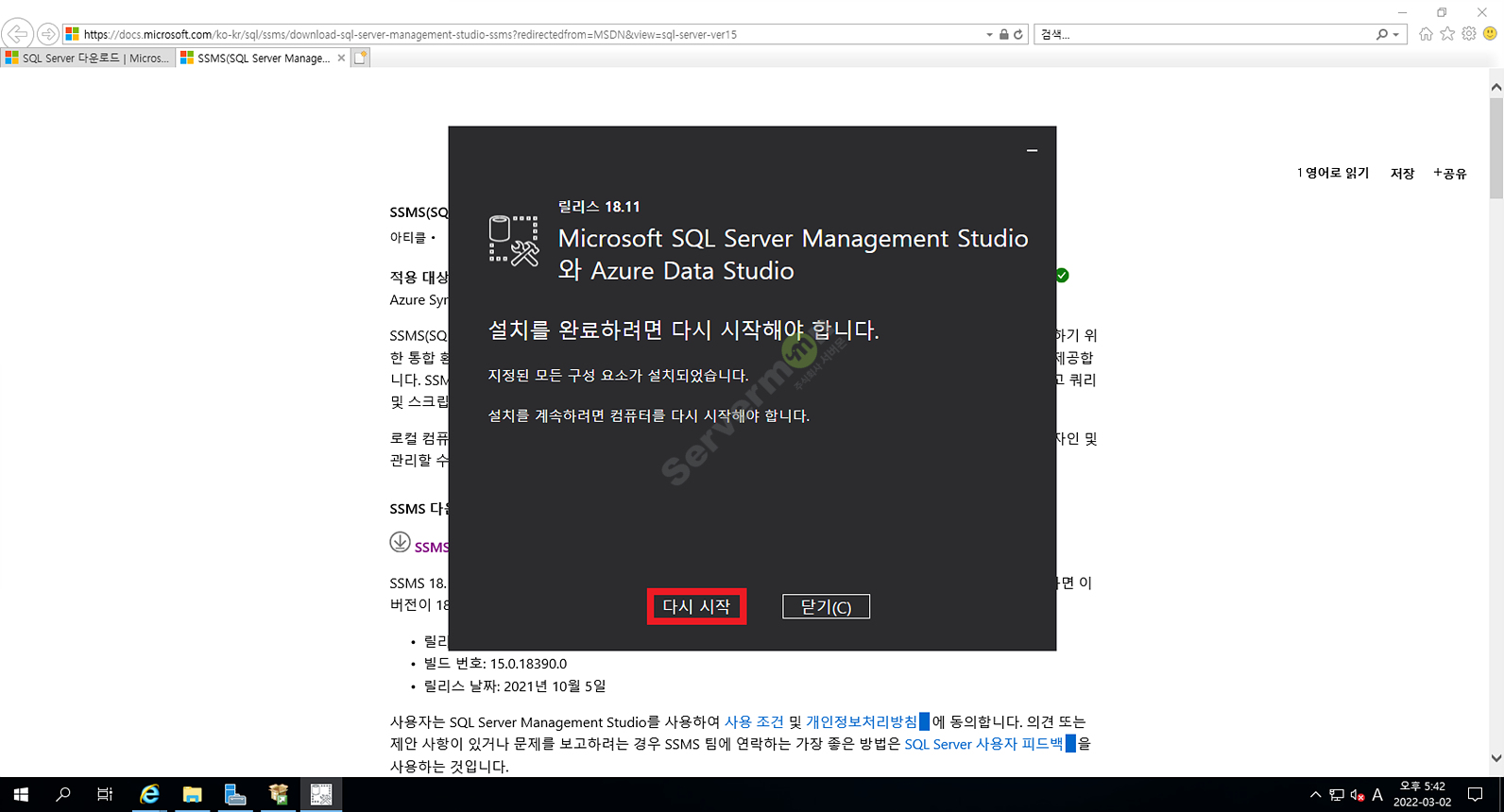1504x812 pixels.
Task: Open 개인정보처리방침 link
Action: point(862,721)
